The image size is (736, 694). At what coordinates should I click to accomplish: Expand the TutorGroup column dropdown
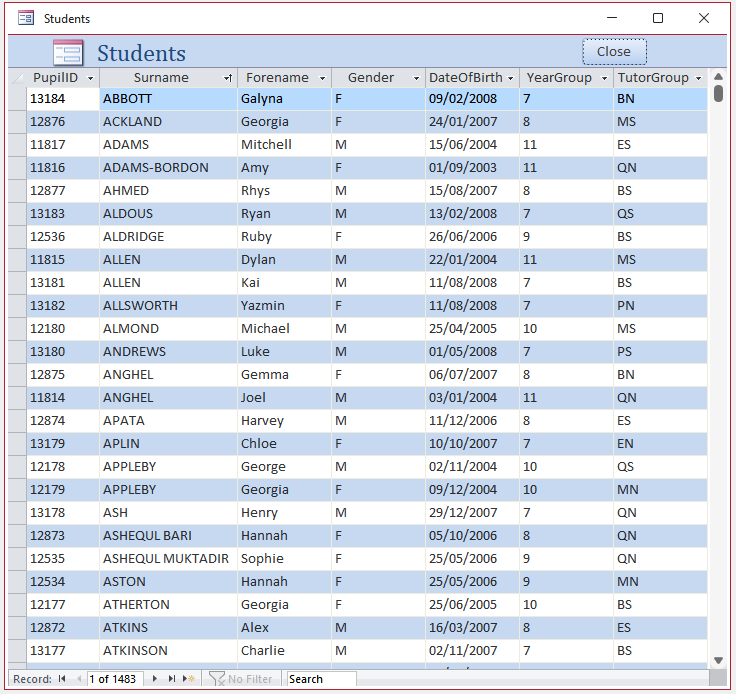tap(698, 78)
